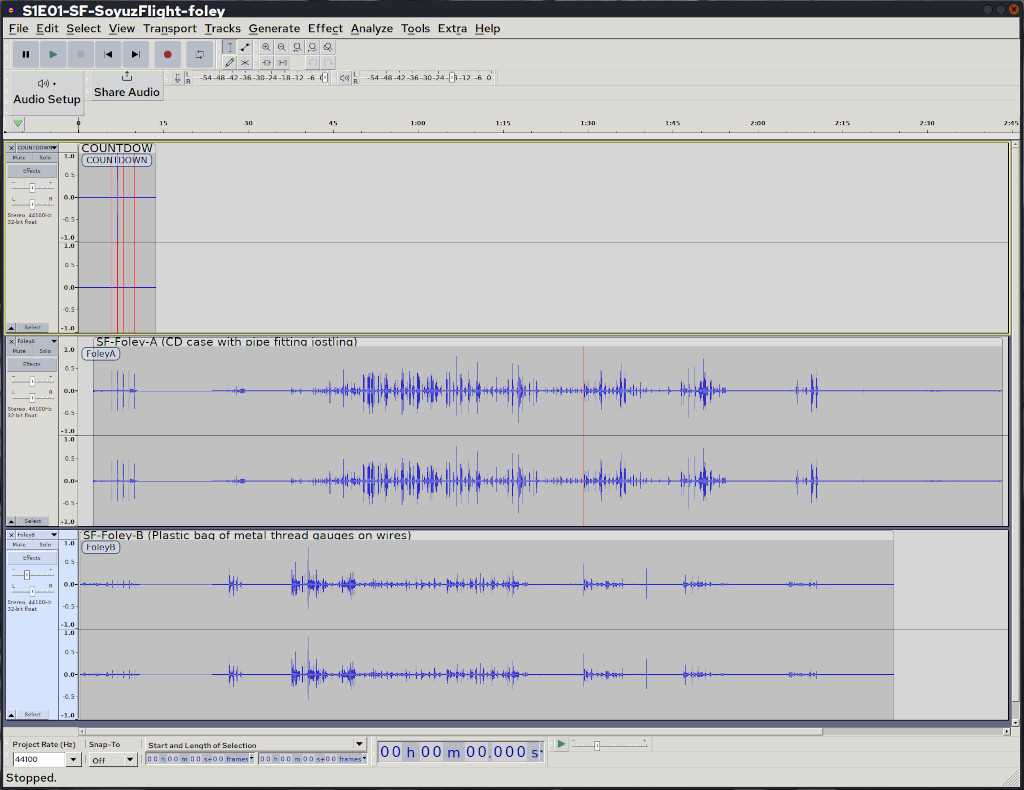Click the Play-at-speed button

(561, 744)
